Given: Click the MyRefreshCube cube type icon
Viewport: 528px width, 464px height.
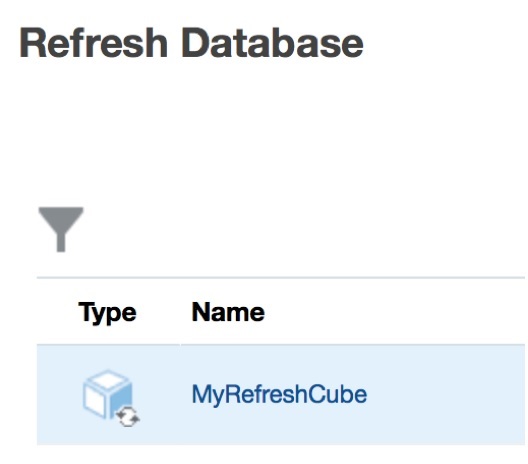Looking at the screenshot, I should tap(111, 398).
